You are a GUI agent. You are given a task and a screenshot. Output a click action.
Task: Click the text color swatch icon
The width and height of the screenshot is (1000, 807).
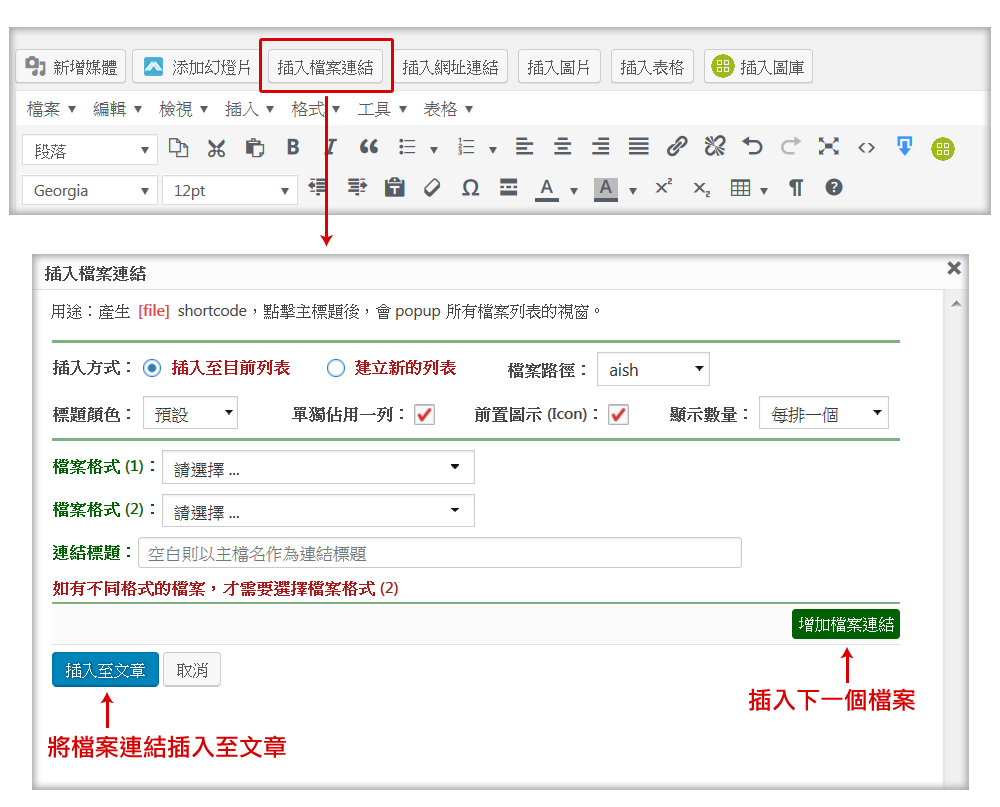point(546,188)
